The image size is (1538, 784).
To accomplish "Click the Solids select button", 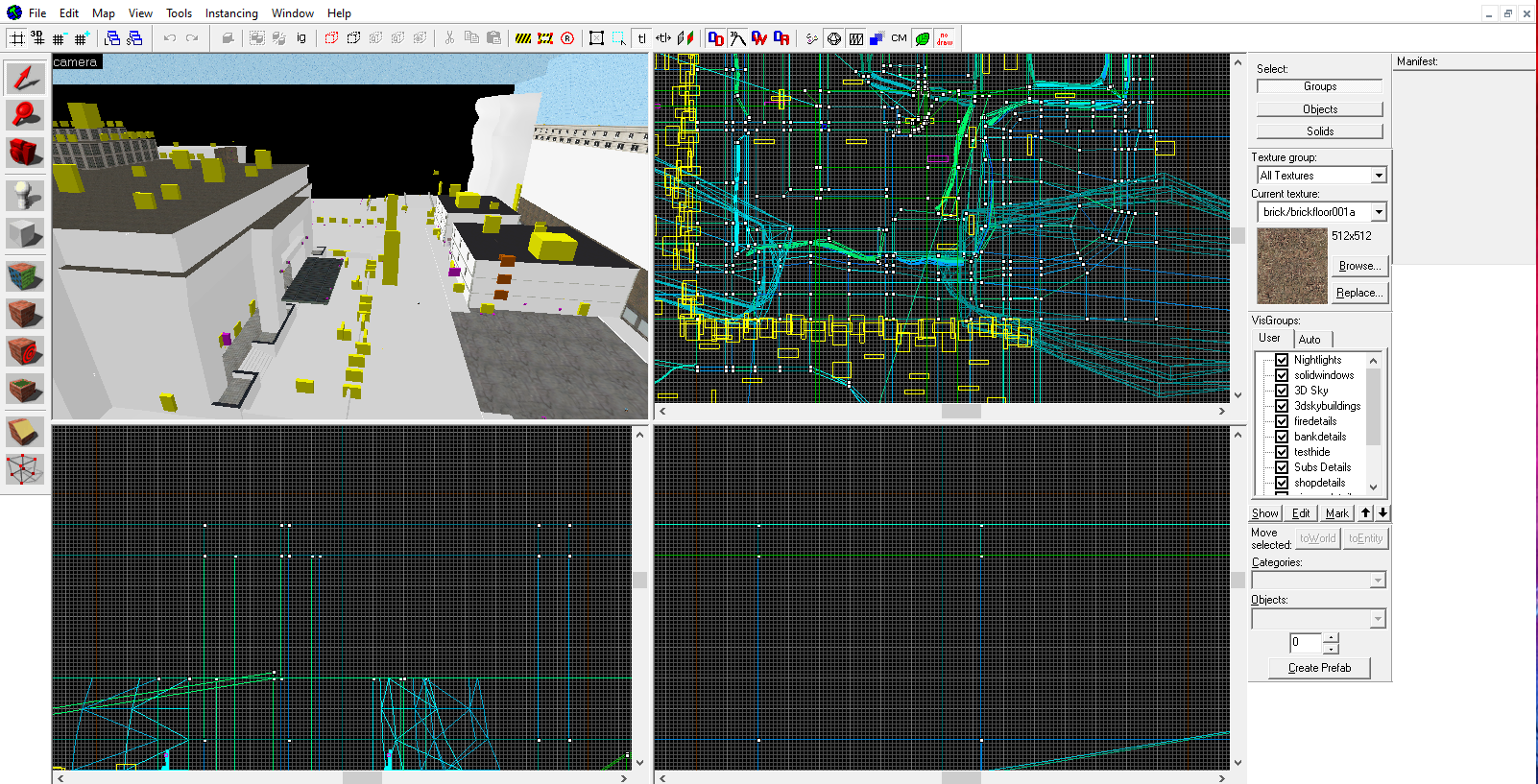I will 1320,131.
